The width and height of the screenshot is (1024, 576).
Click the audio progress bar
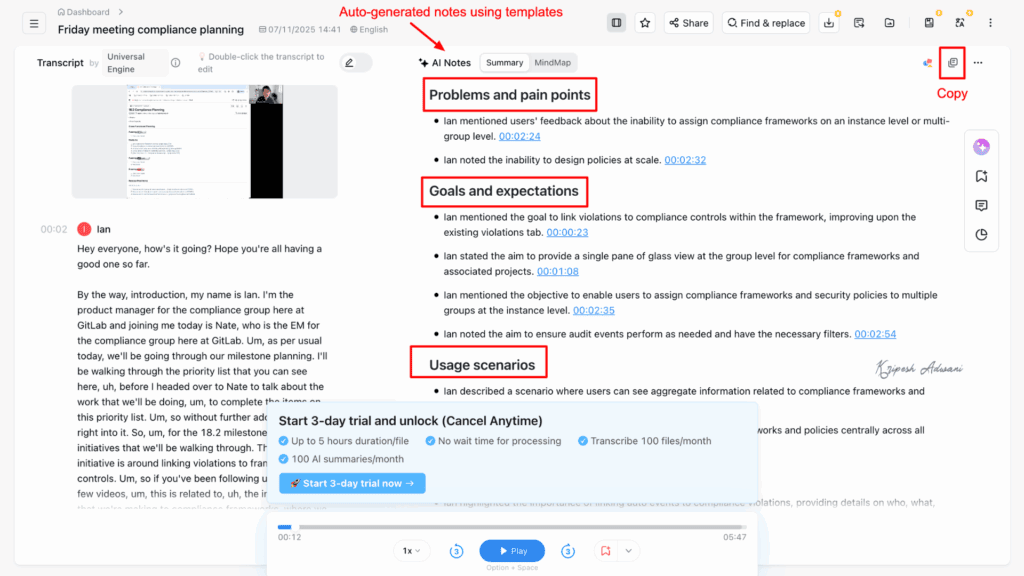point(513,526)
